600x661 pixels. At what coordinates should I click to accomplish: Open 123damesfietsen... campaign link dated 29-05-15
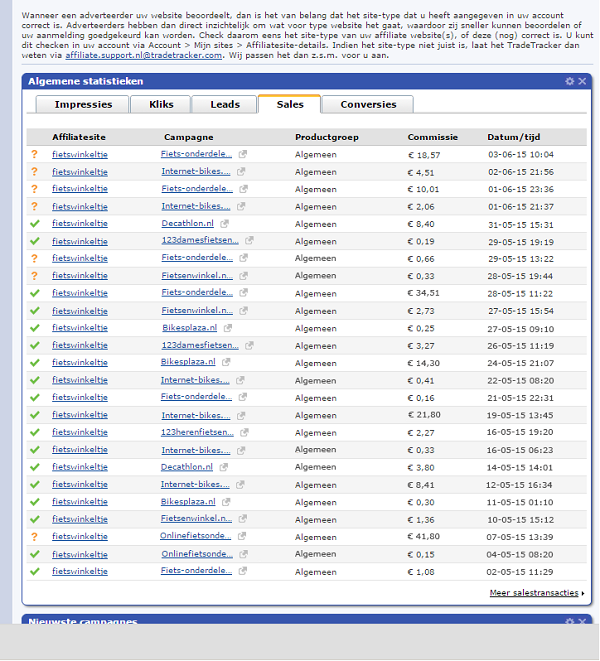pyautogui.click(x=200, y=240)
